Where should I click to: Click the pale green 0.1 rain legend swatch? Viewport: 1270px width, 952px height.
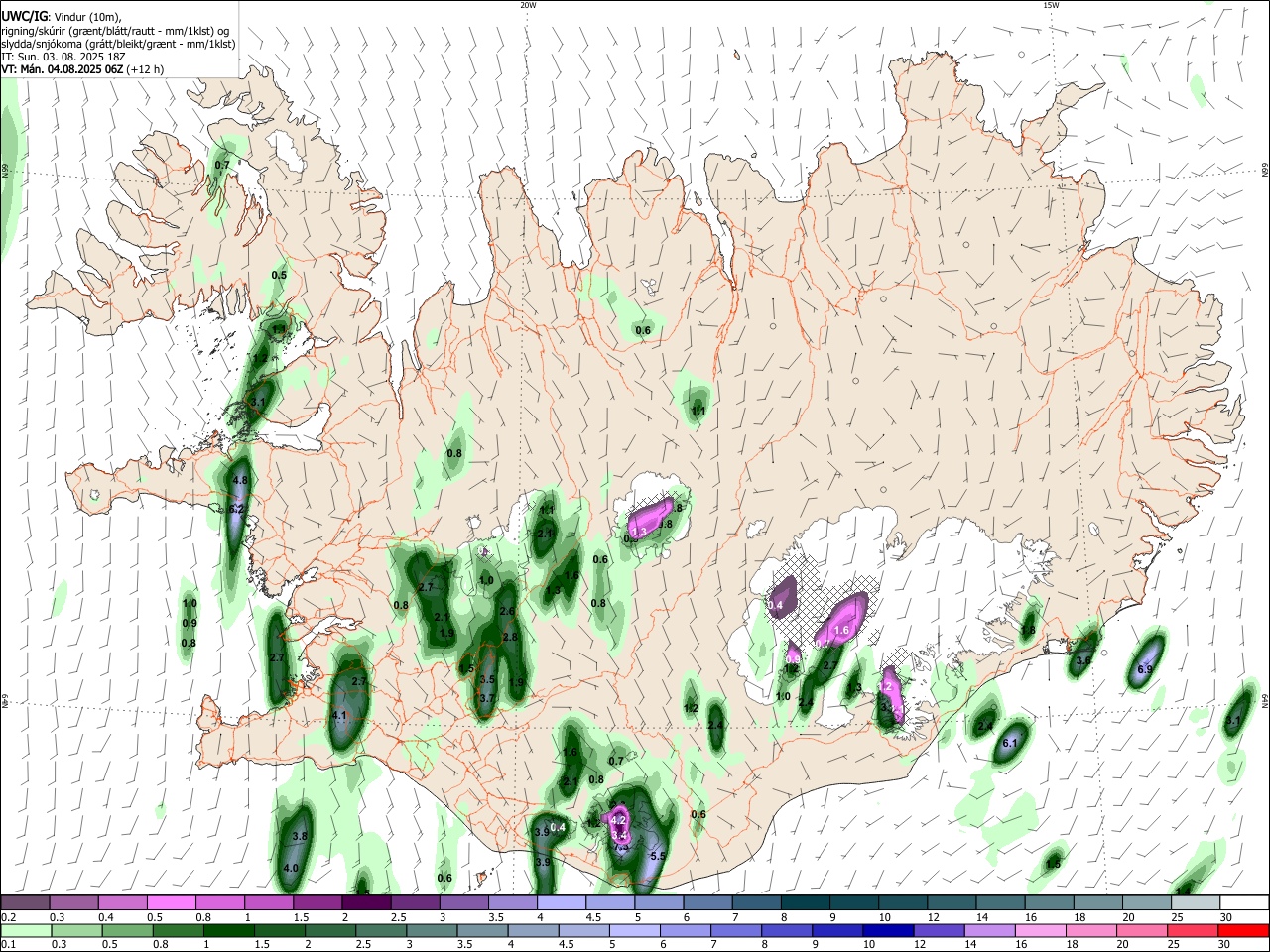click(26, 930)
